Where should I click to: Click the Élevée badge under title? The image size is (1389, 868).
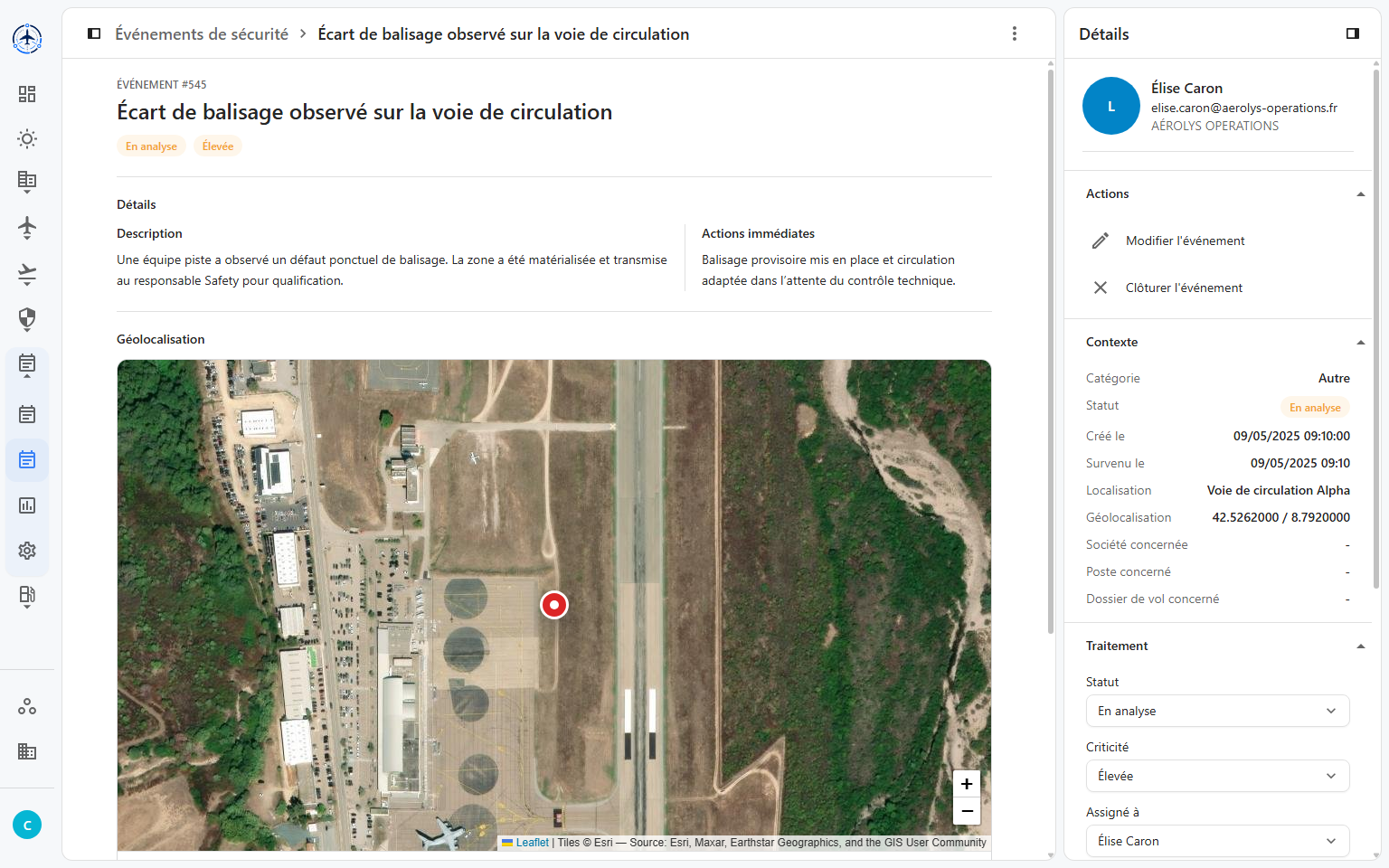pyautogui.click(x=218, y=146)
